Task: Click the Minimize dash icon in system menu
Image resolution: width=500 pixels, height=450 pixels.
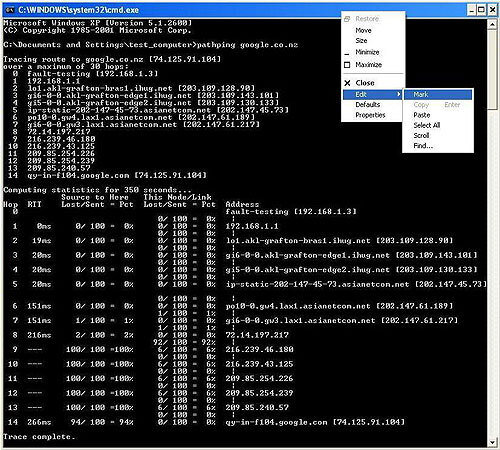Action: click(x=347, y=54)
